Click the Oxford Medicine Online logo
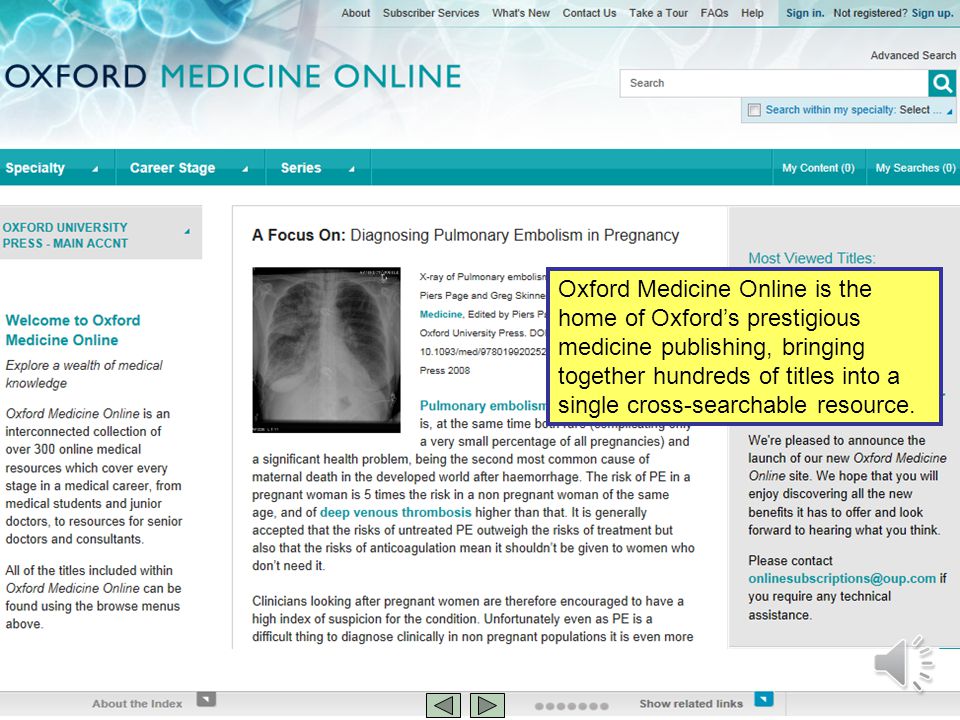 pyautogui.click(x=233, y=77)
